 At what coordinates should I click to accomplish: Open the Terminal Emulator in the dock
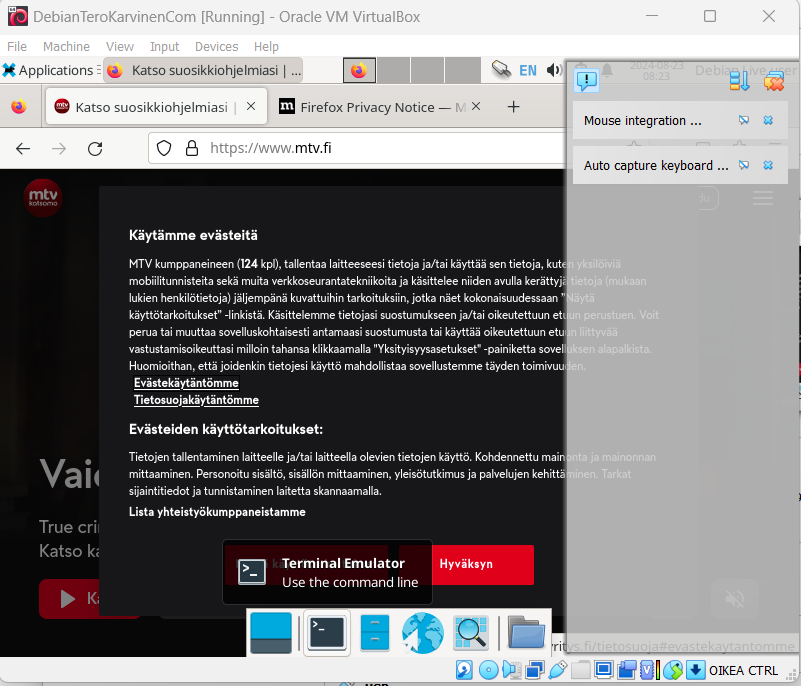(327, 633)
